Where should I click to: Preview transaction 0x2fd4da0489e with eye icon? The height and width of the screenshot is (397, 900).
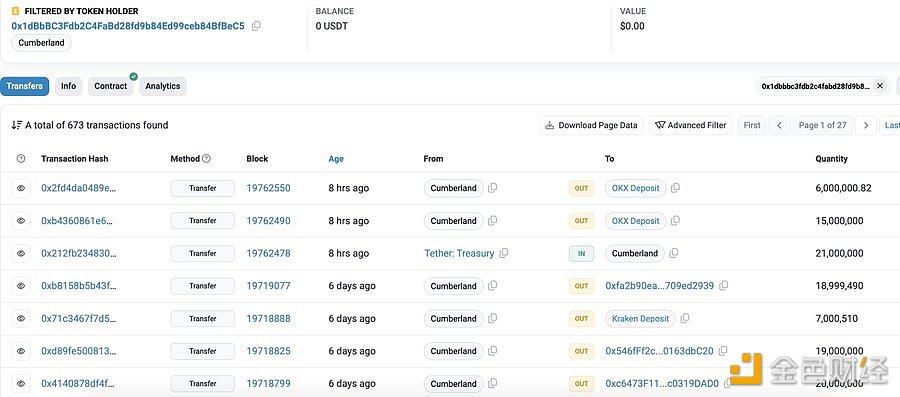(x=21, y=188)
